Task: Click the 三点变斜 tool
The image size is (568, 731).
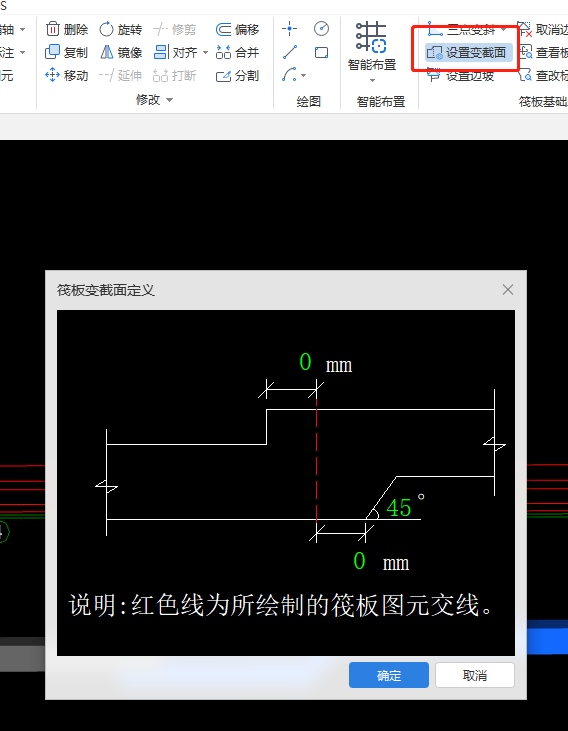Action: (x=462, y=30)
